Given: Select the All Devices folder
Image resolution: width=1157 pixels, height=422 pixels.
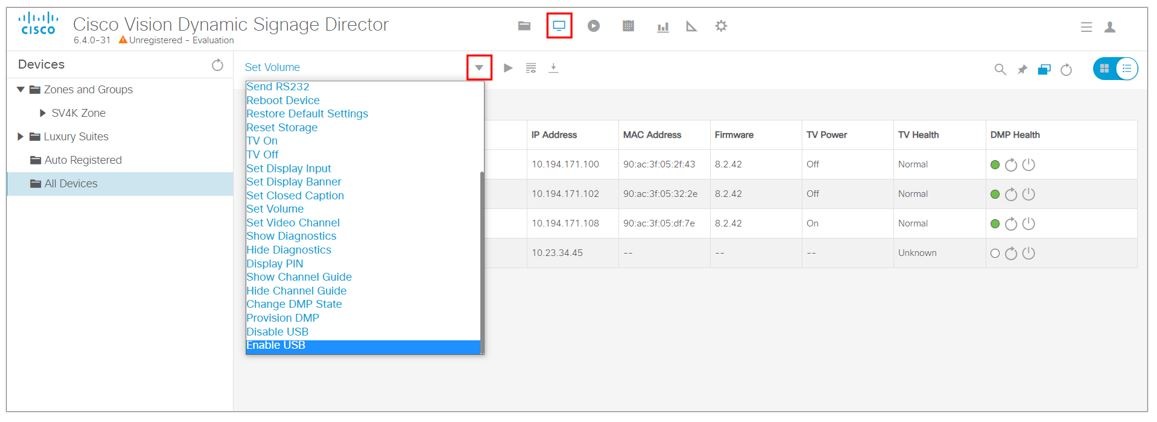Looking at the screenshot, I should pos(120,184).
